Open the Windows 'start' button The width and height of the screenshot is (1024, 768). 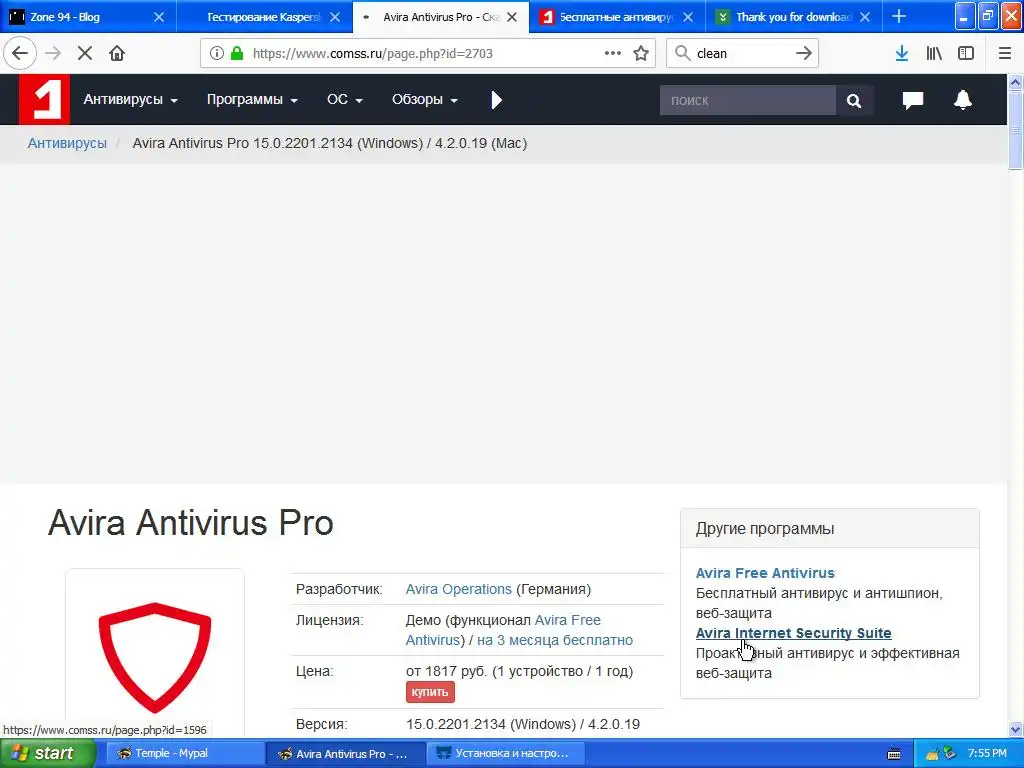point(47,753)
